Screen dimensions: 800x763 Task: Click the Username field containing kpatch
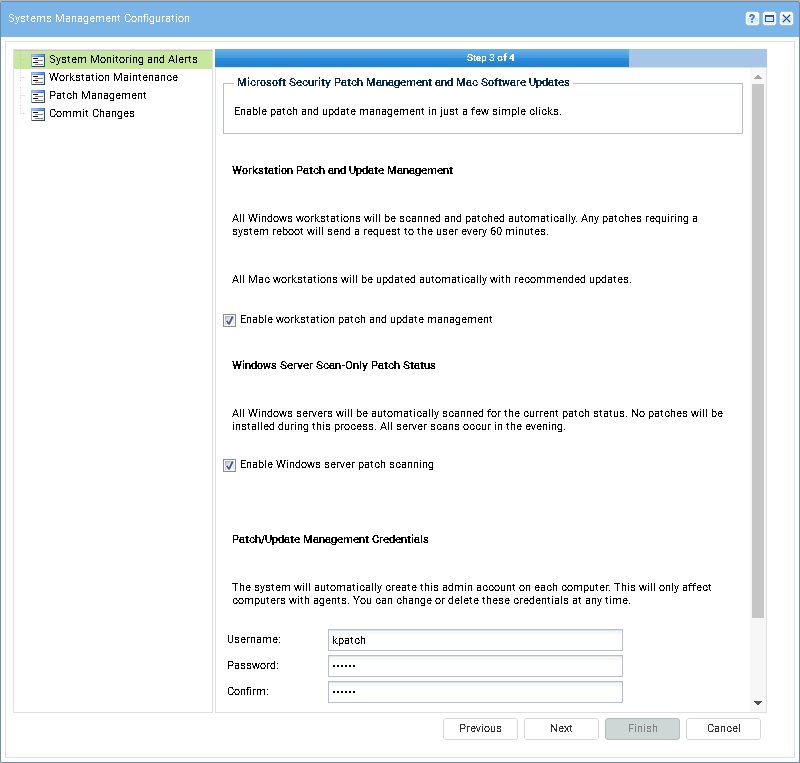(x=475, y=640)
